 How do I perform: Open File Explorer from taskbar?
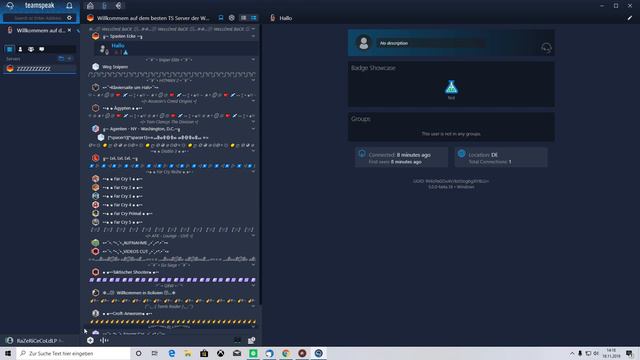[188, 353]
